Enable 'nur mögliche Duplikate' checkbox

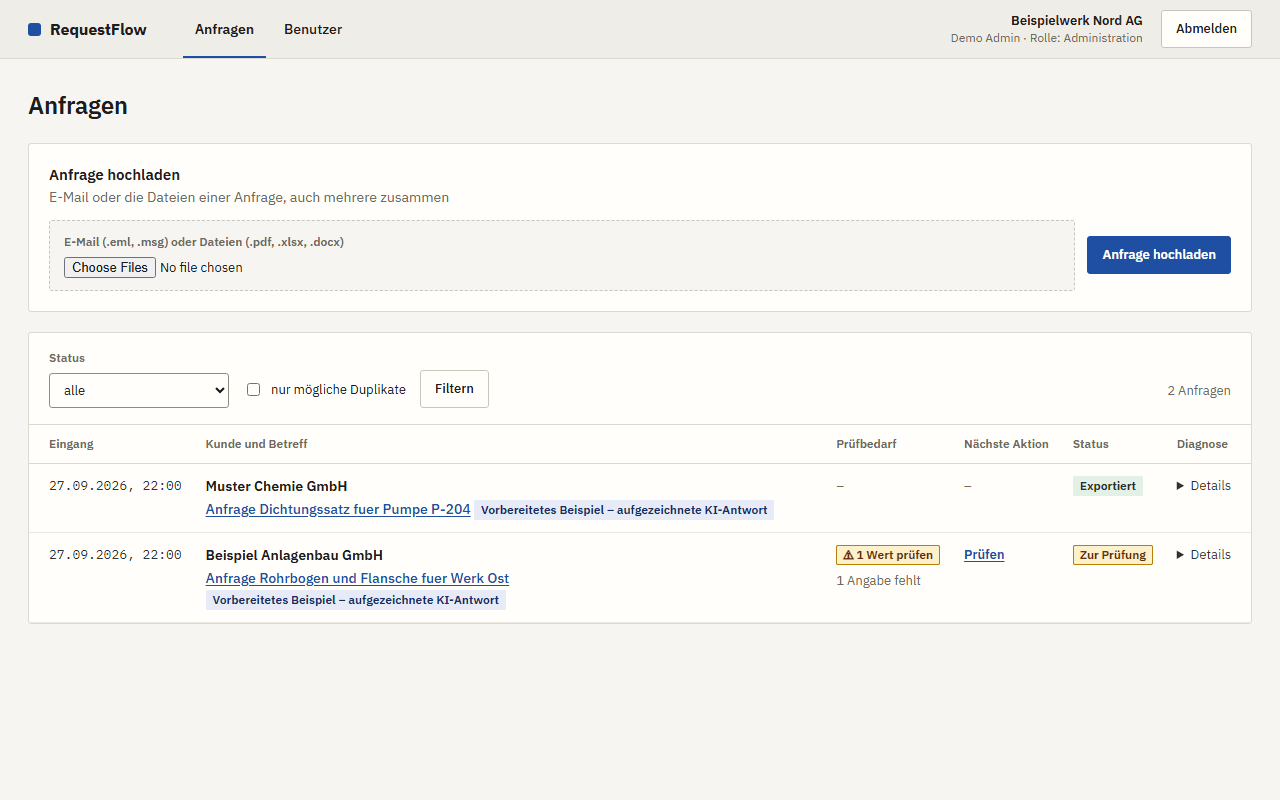coord(254,390)
